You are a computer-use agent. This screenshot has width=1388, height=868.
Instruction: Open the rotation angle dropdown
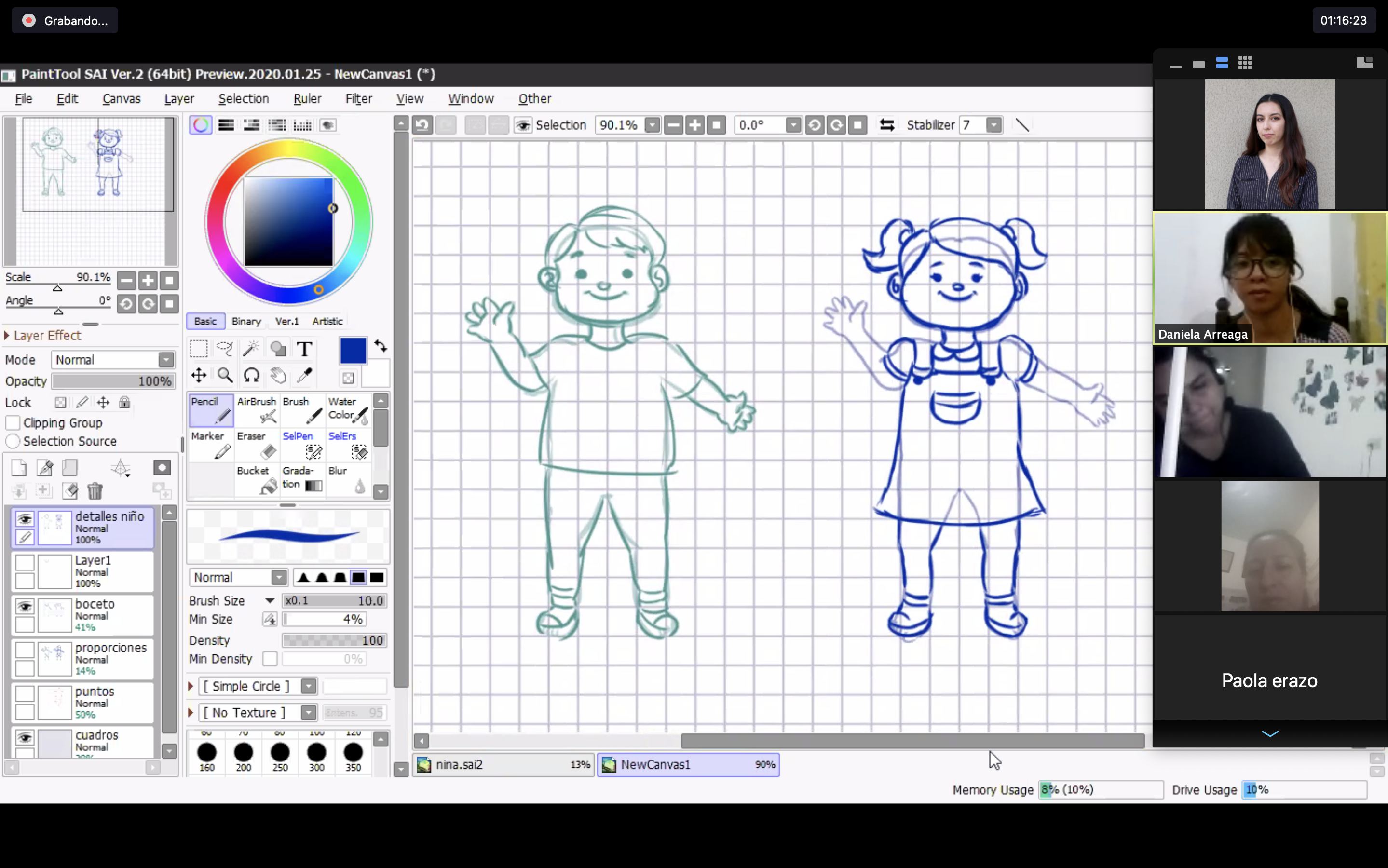coord(793,124)
